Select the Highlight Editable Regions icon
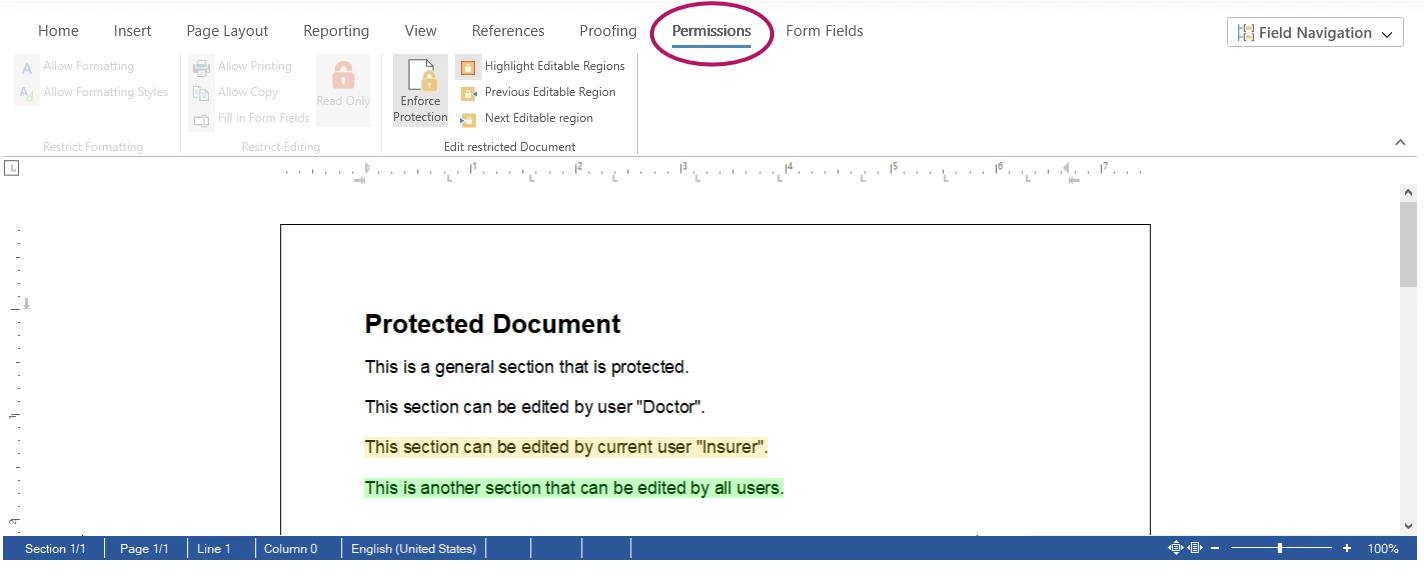The image size is (1424, 587). tap(467, 66)
